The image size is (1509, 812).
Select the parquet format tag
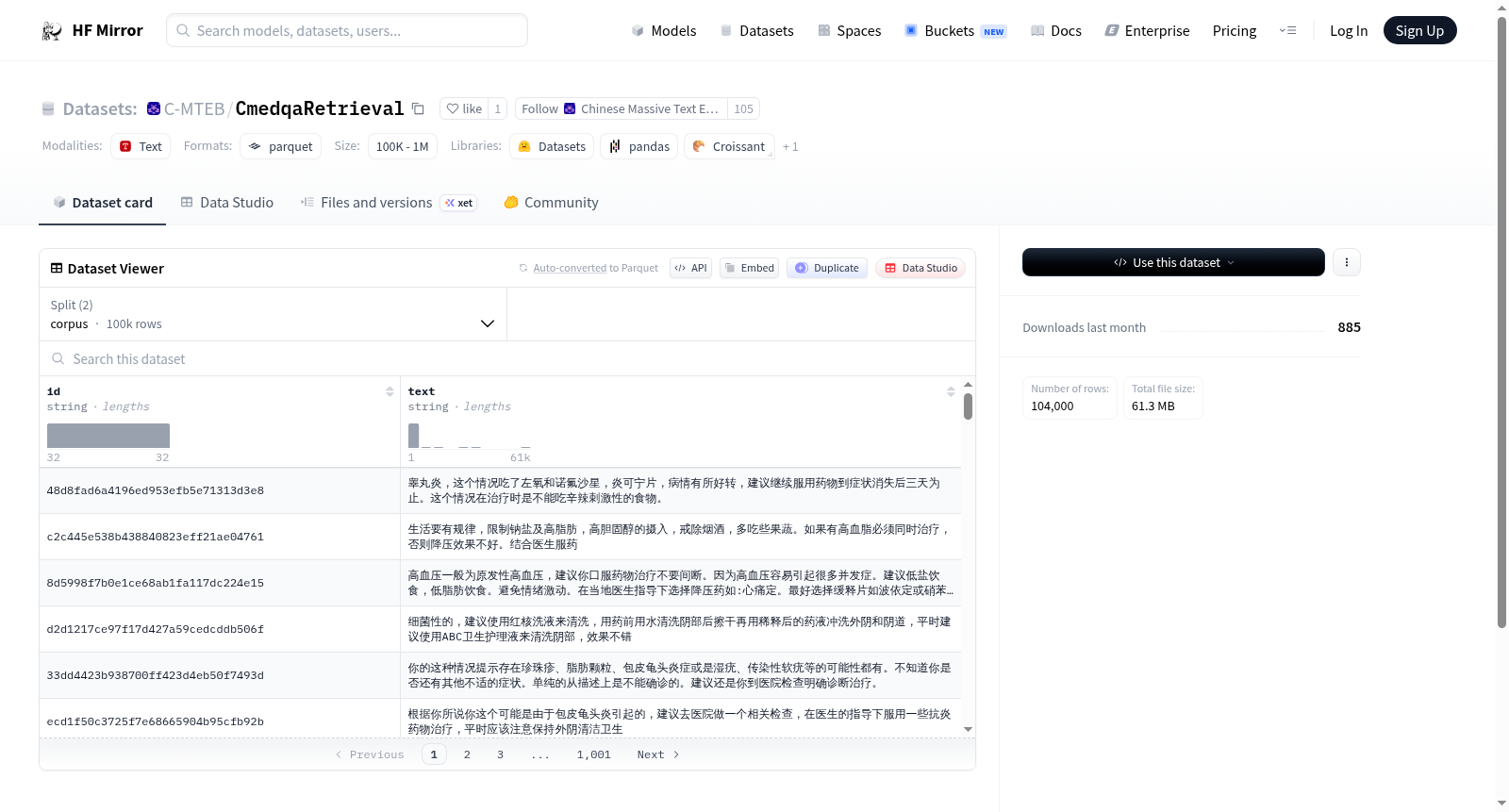pyautogui.click(x=280, y=146)
